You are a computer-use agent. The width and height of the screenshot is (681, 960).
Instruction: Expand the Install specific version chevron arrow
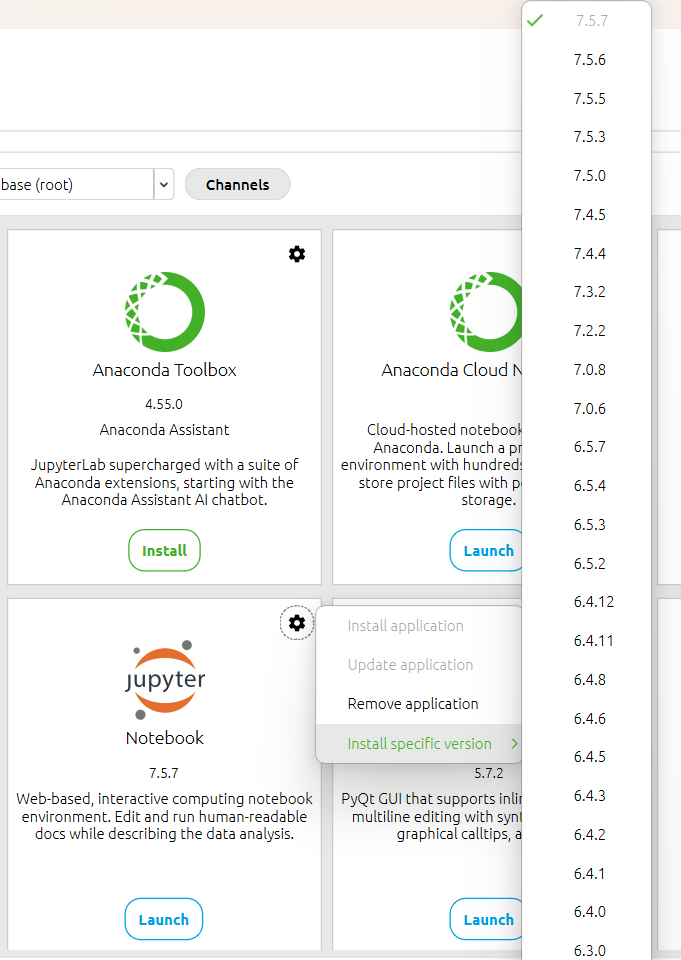point(514,743)
